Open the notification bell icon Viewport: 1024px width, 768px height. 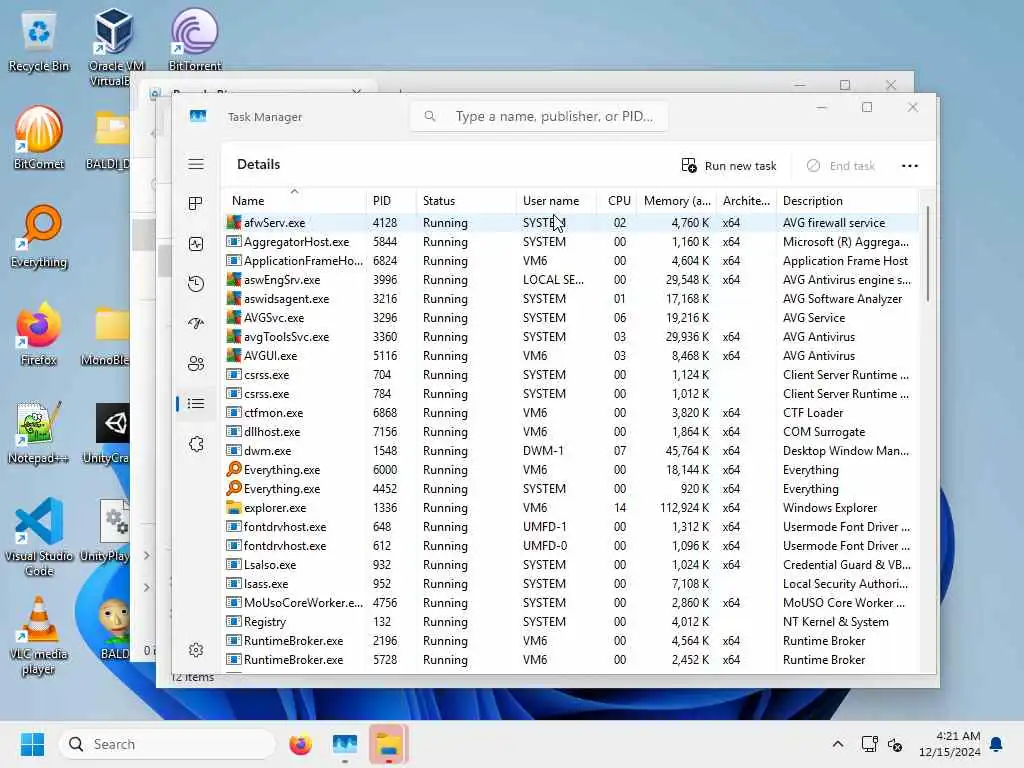[997, 744]
